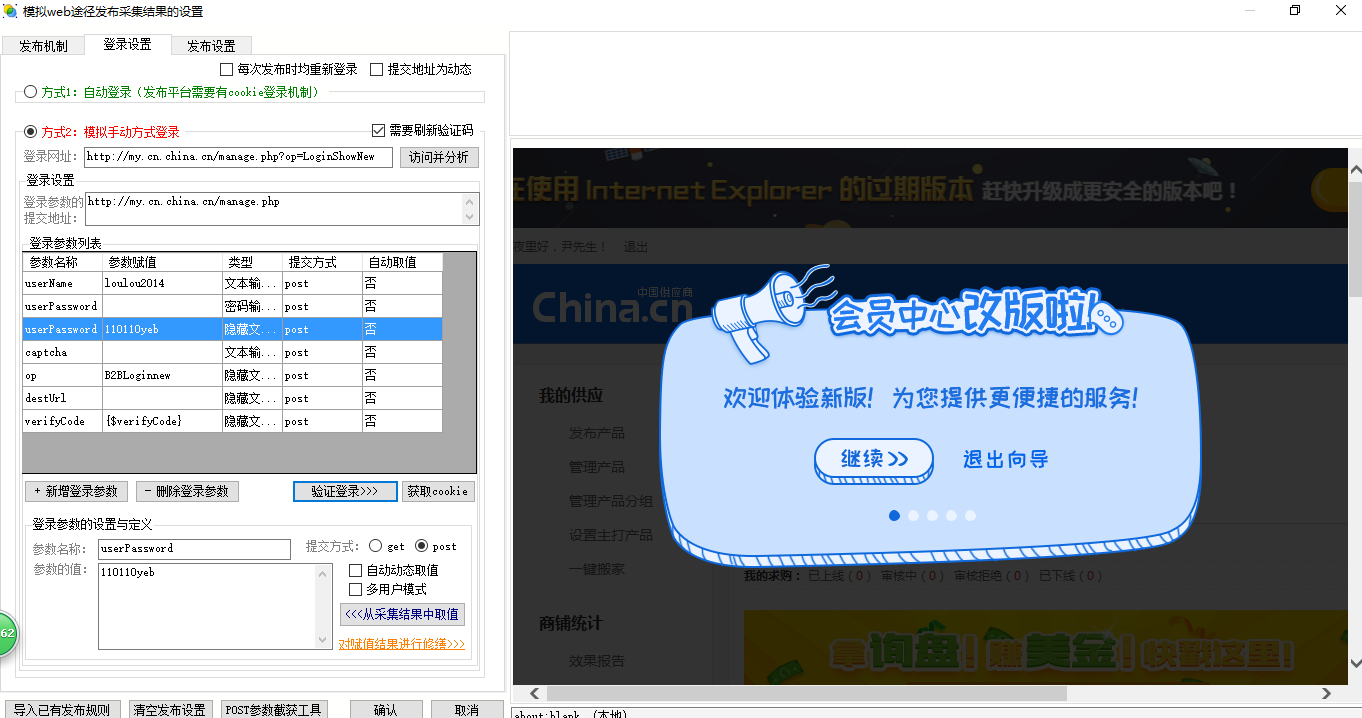
Task: Click the 继续>> button in the popup
Action: pyautogui.click(x=874, y=459)
